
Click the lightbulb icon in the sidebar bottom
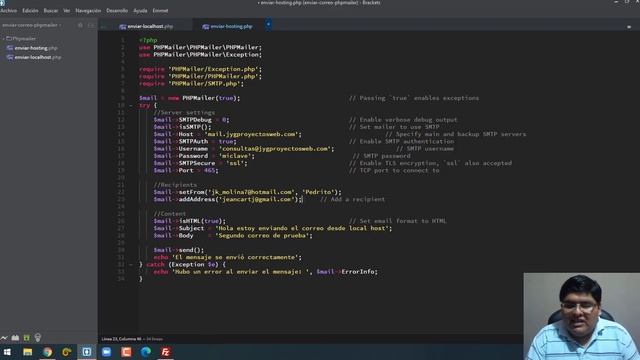click(38, 338)
